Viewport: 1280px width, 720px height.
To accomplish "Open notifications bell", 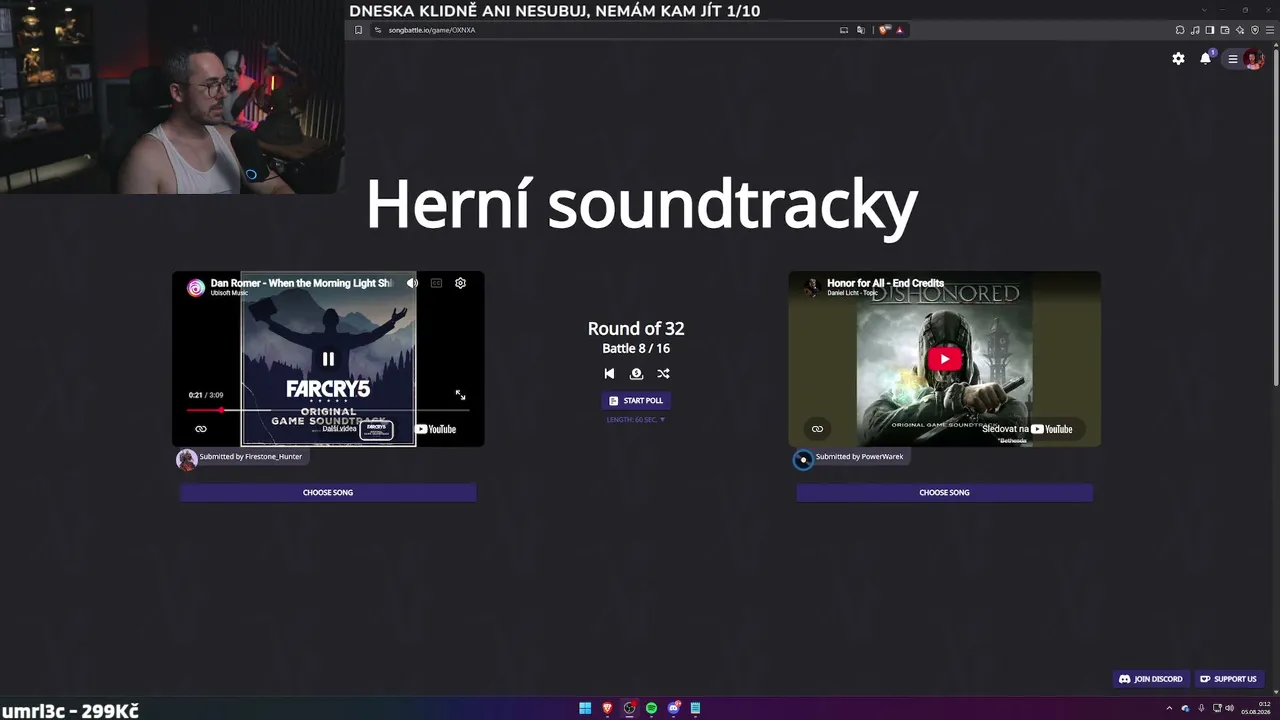I will 1206,58.
